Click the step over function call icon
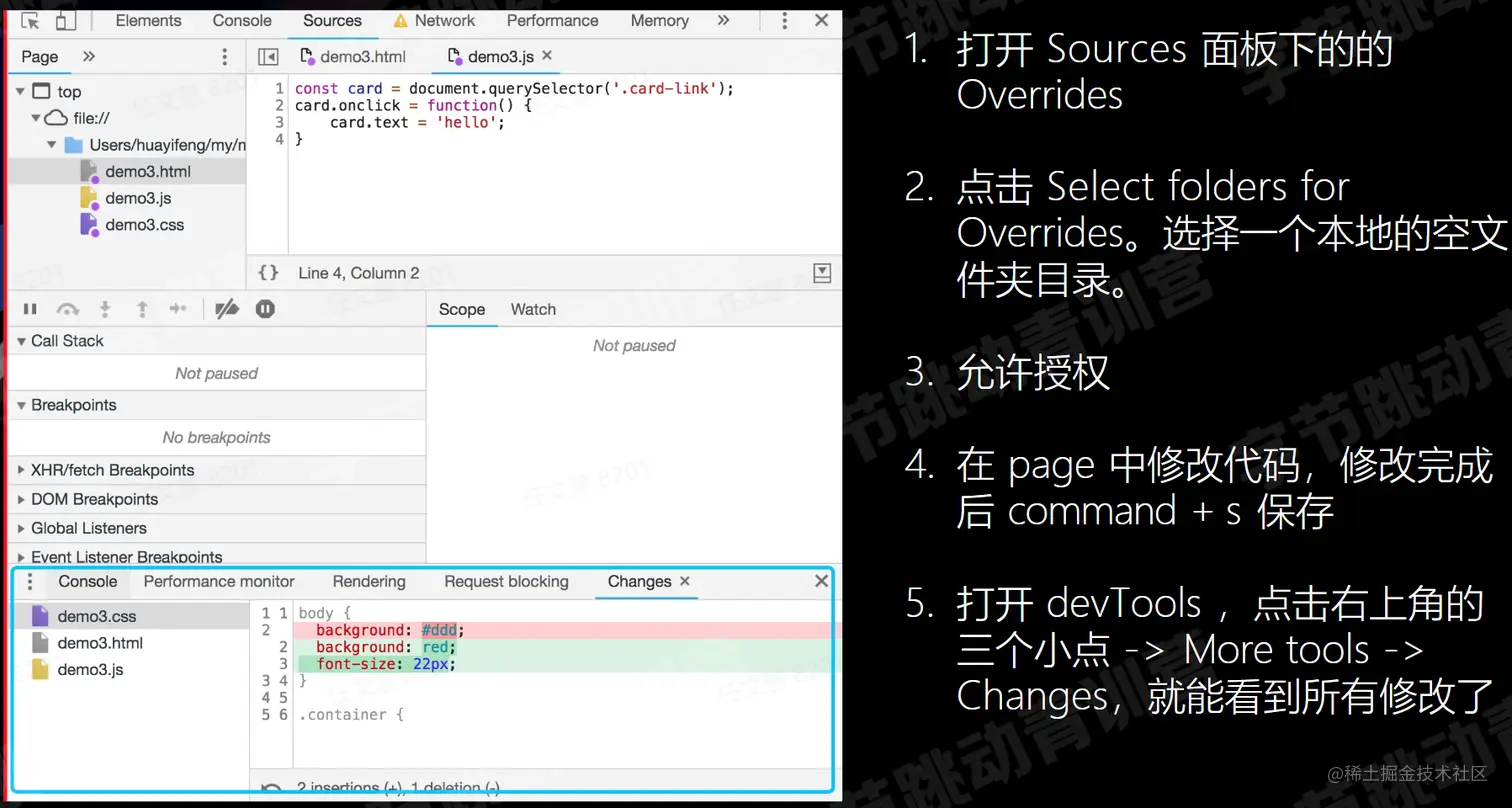 (x=67, y=310)
